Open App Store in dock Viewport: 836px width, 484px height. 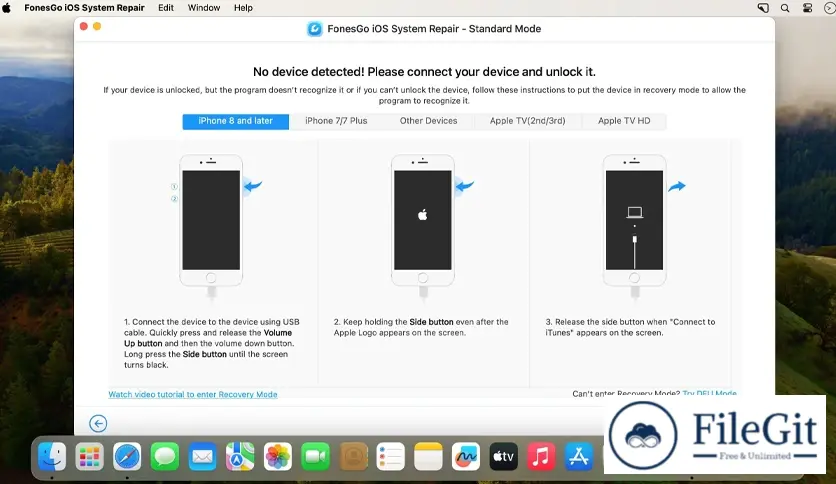579,457
